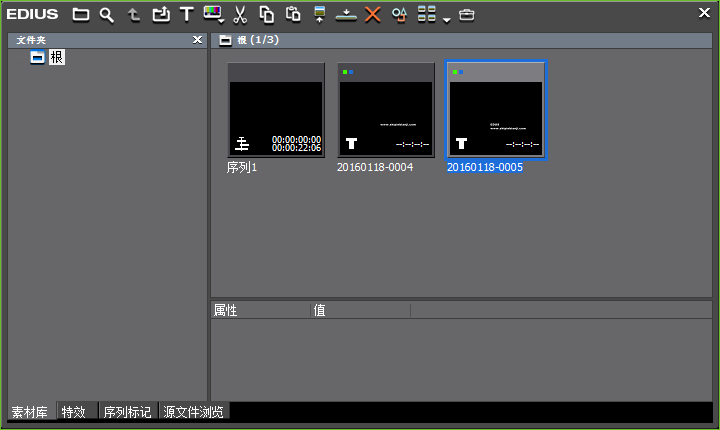Close the 文件夹 folder pane

tap(197, 40)
